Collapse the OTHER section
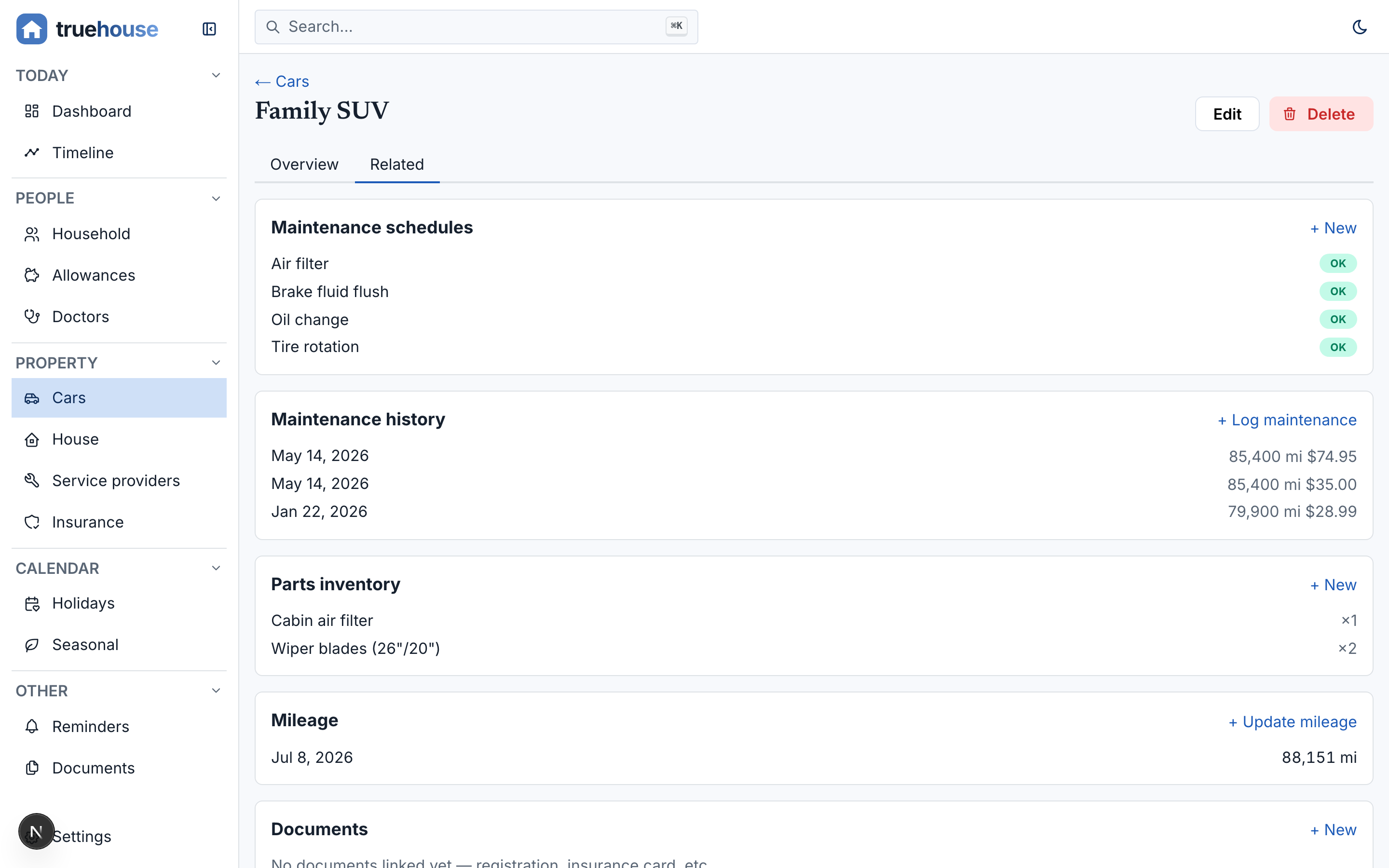Image resolution: width=1389 pixels, height=868 pixels. click(216, 691)
